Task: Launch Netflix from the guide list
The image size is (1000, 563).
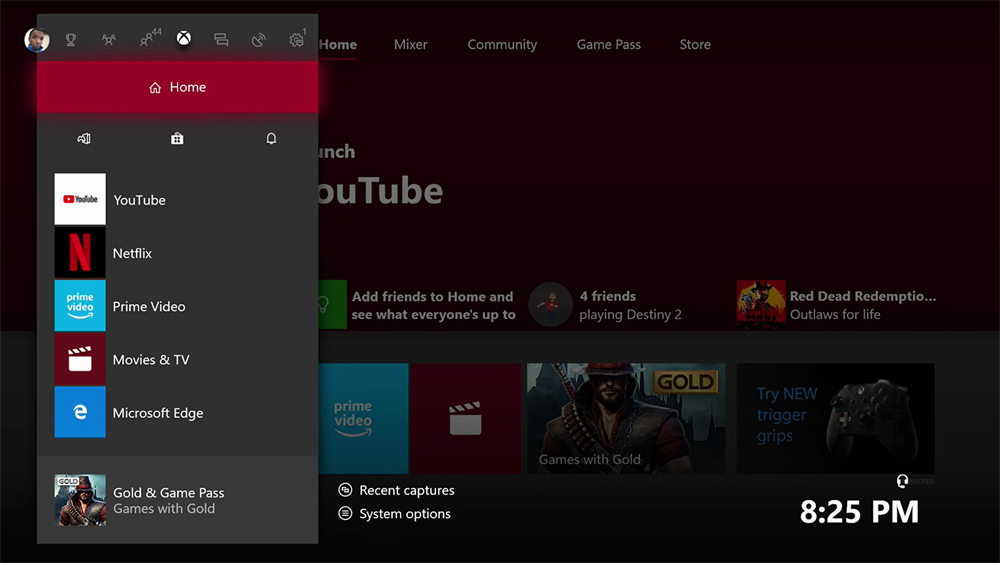Action: (x=177, y=252)
